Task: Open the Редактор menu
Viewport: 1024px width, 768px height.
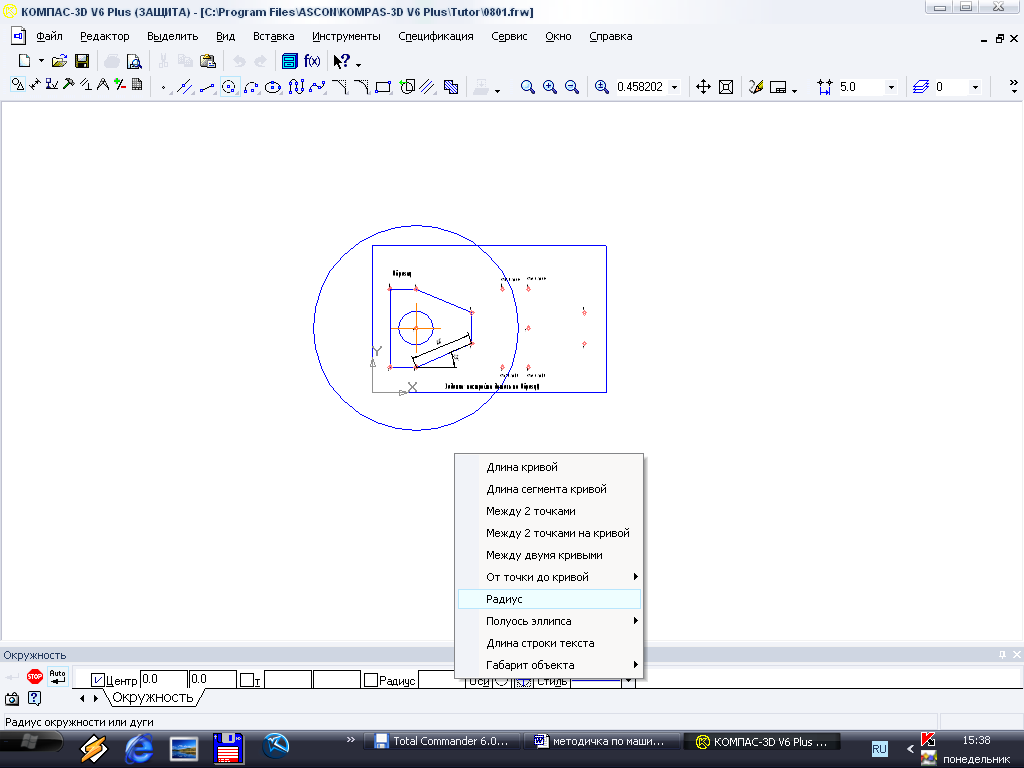Action: [104, 37]
